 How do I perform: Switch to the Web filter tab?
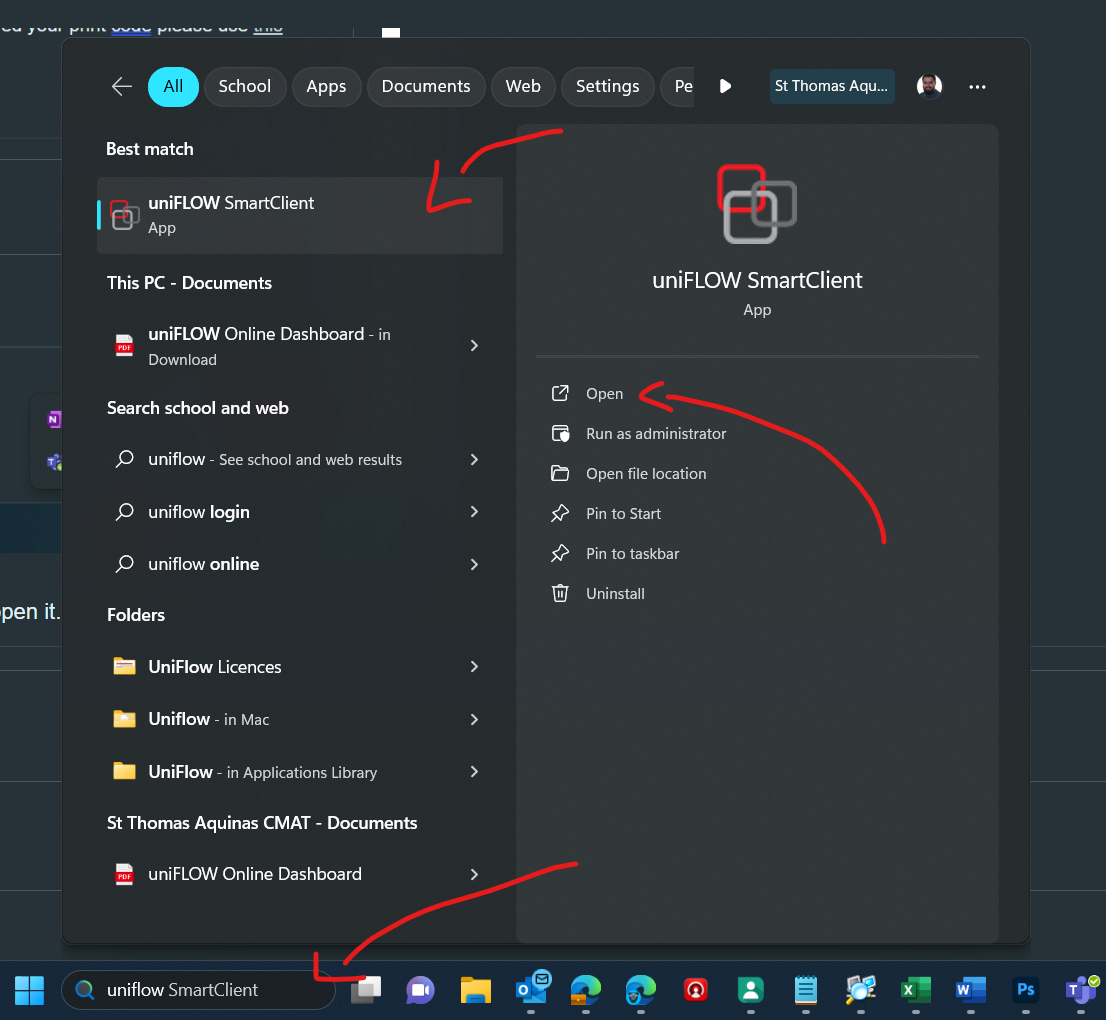[x=523, y=86]
